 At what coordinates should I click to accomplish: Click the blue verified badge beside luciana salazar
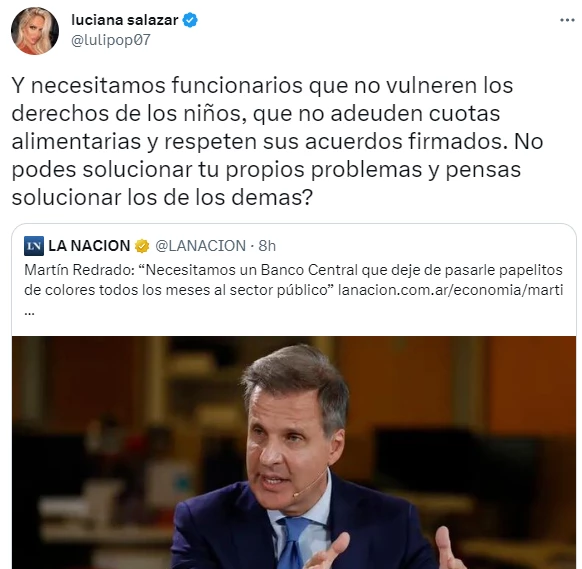click(190, 20)
